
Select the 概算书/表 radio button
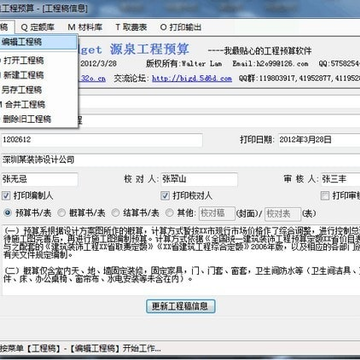coord(61,213)
